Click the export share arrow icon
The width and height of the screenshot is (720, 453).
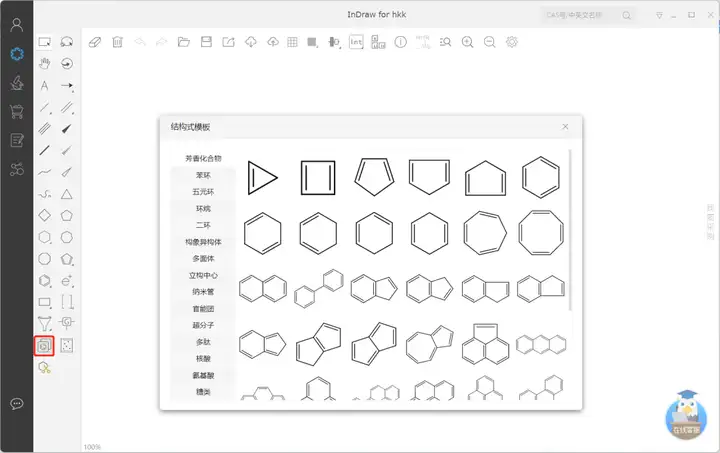pos(228,42)
